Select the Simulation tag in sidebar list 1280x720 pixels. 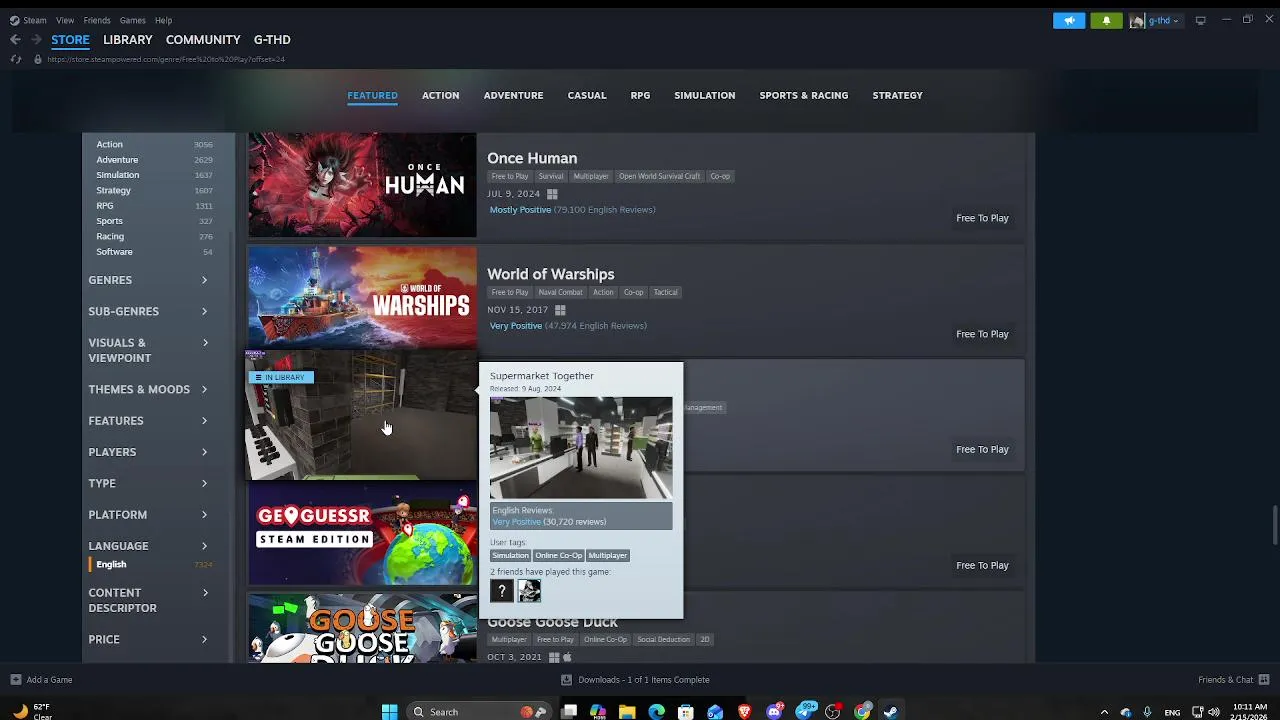point(117,175)
